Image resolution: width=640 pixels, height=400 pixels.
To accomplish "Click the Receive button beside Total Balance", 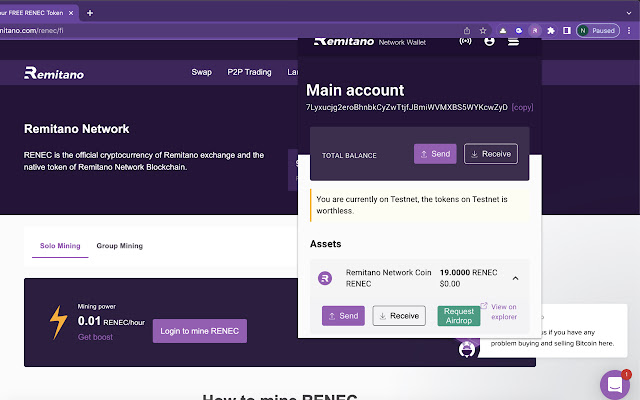I will pos(491,154).
